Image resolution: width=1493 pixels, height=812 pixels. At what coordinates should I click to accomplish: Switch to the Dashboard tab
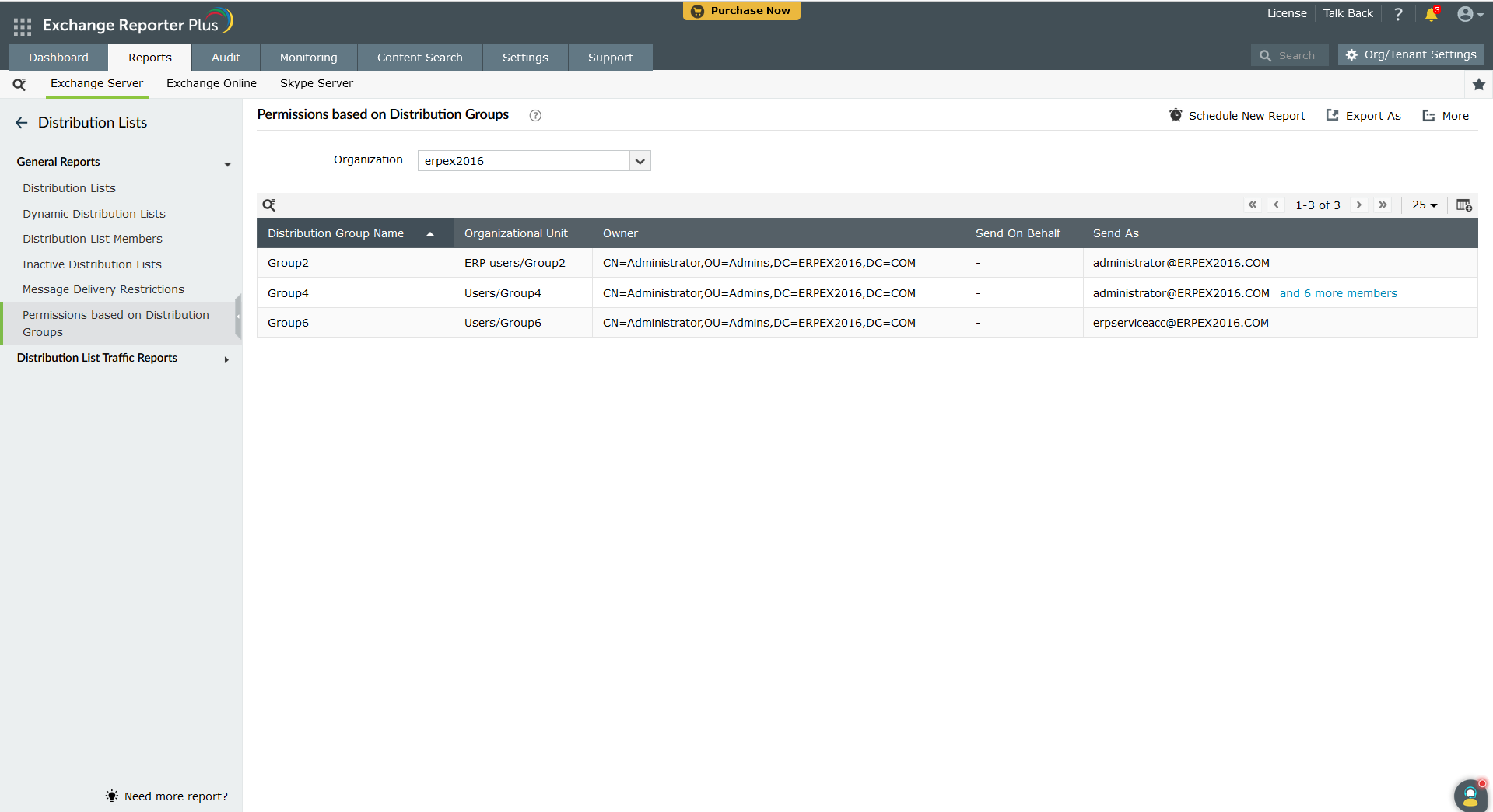click(x=58, y=58)
